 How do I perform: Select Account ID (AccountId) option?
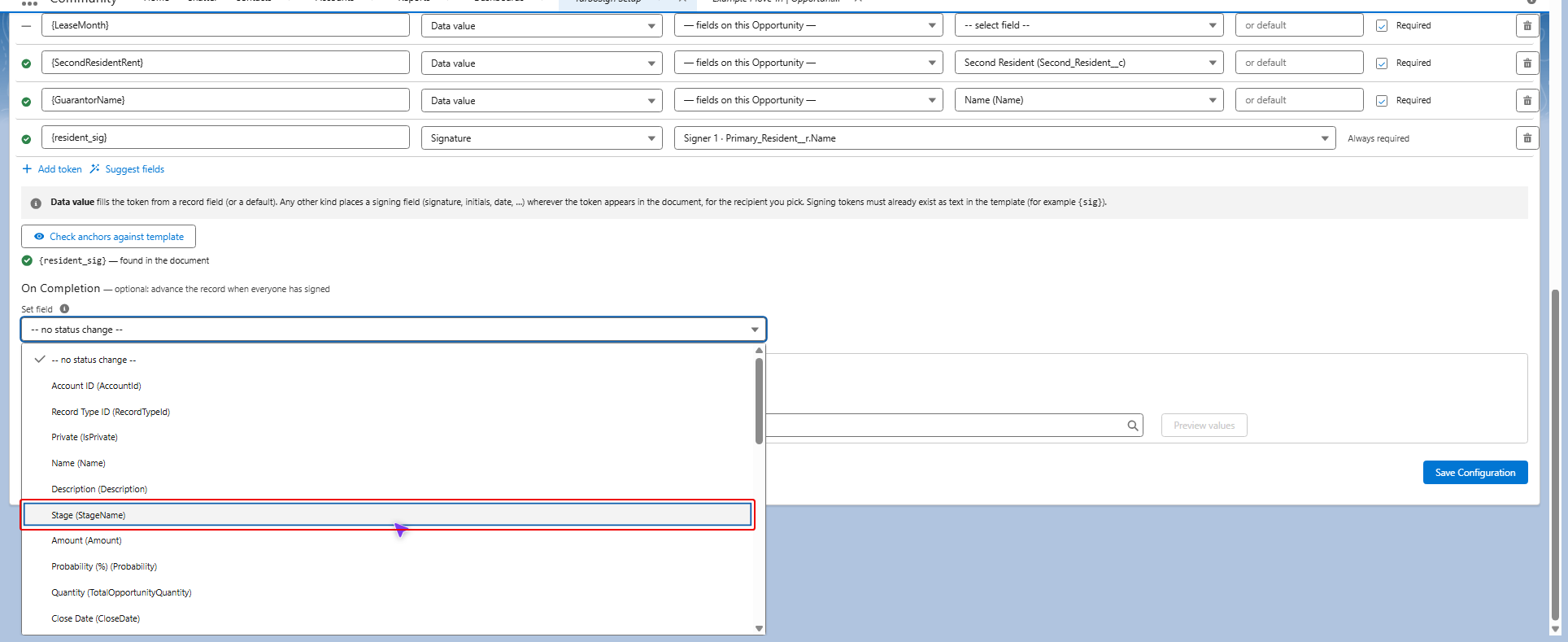[388, 386]
